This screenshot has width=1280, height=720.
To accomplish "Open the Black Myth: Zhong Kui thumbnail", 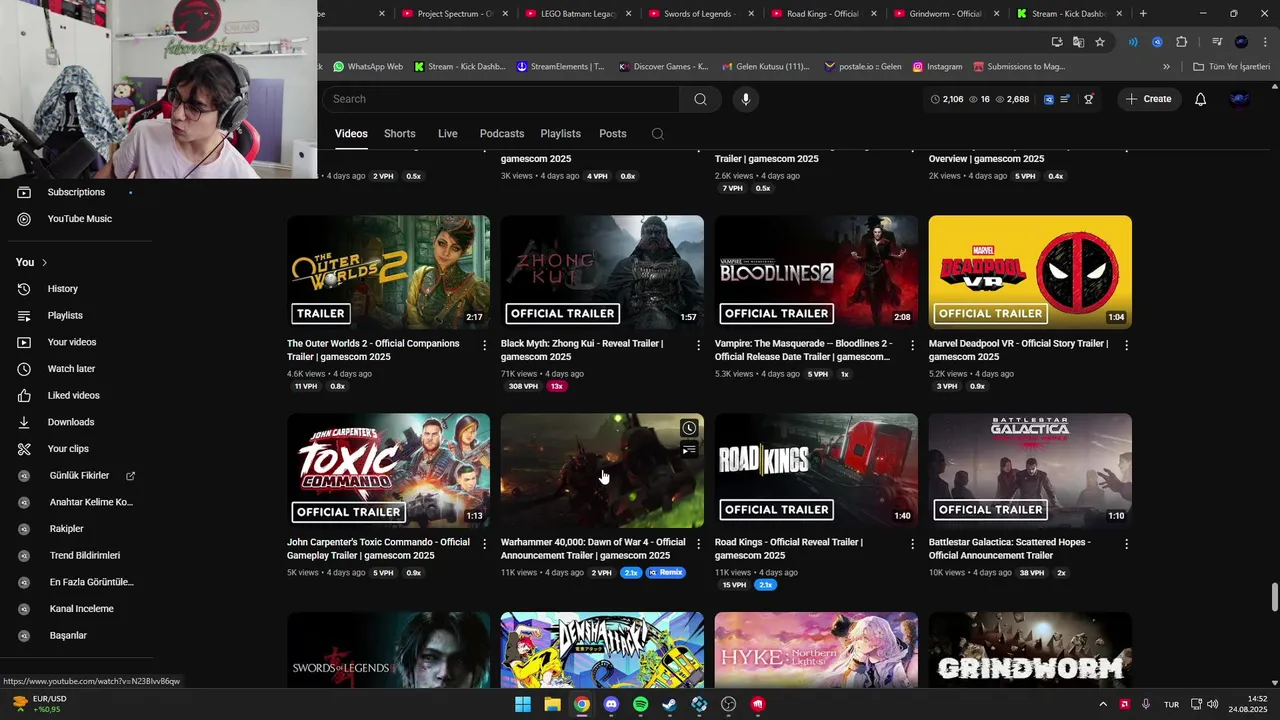I will [602, 272].
